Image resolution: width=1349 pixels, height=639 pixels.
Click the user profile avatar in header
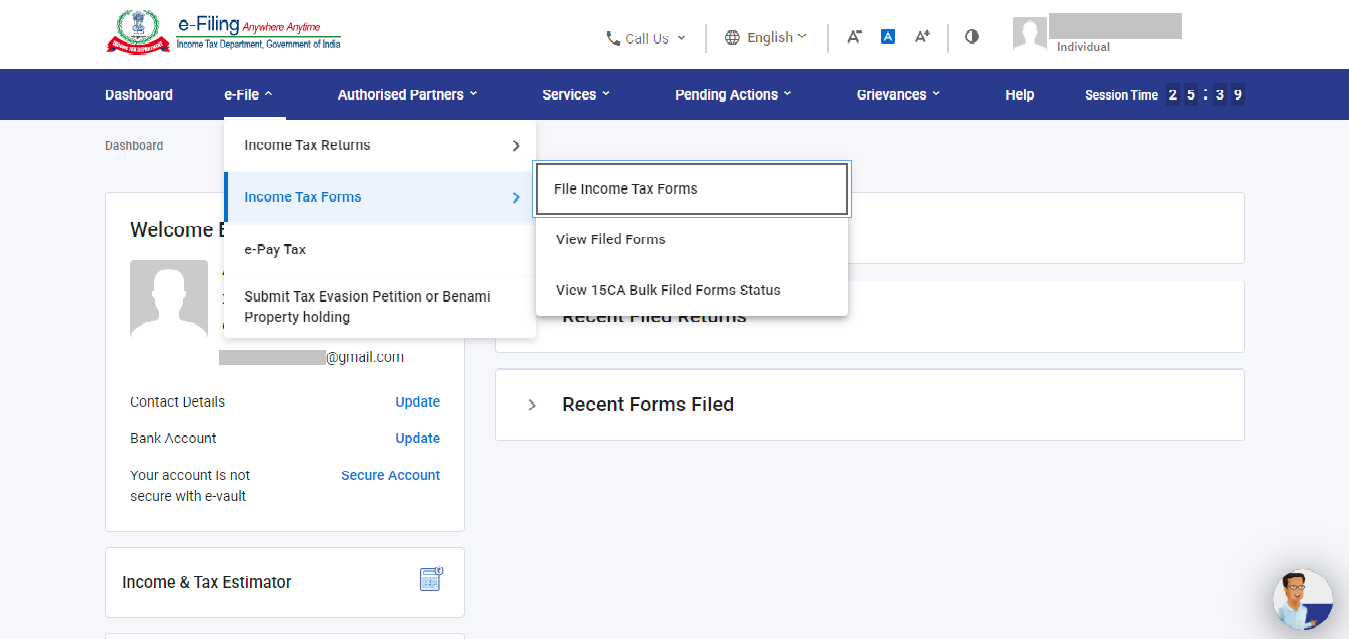coord(1029,34)
